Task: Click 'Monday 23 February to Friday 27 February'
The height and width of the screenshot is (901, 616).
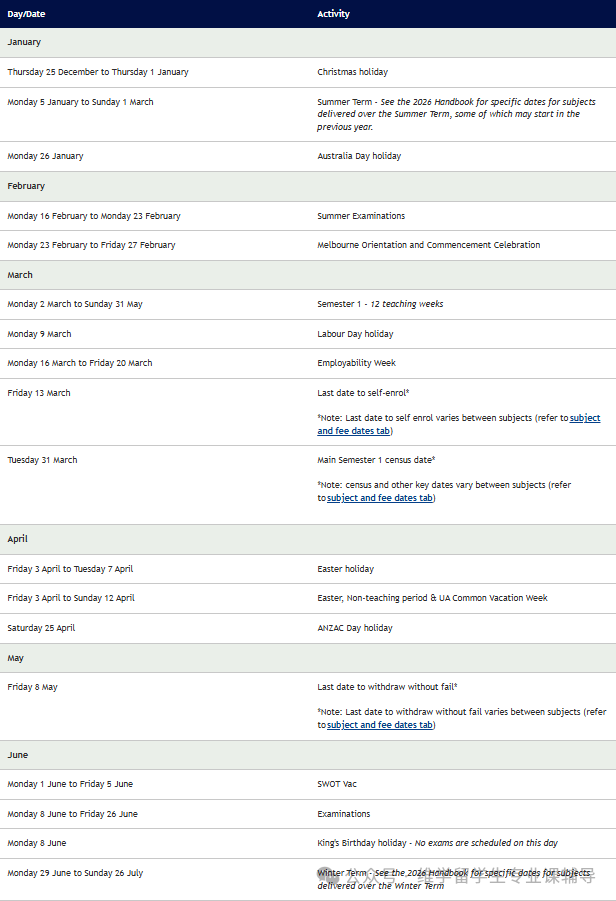Action: pos(91,245)
